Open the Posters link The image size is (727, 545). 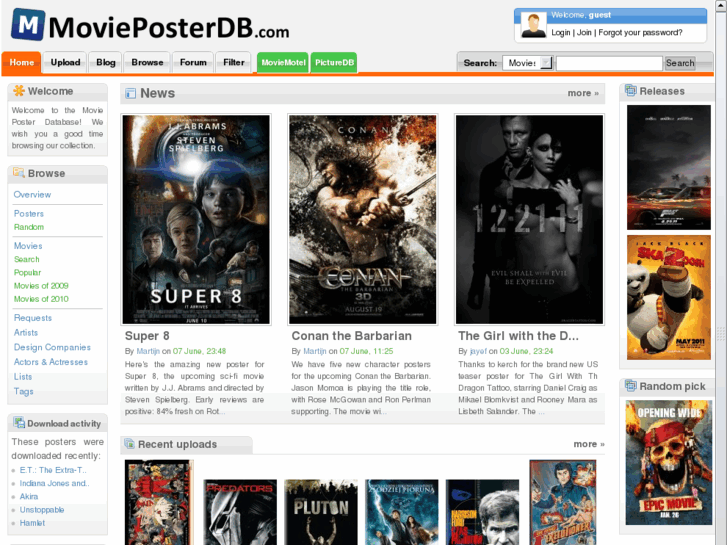[29, 213]
